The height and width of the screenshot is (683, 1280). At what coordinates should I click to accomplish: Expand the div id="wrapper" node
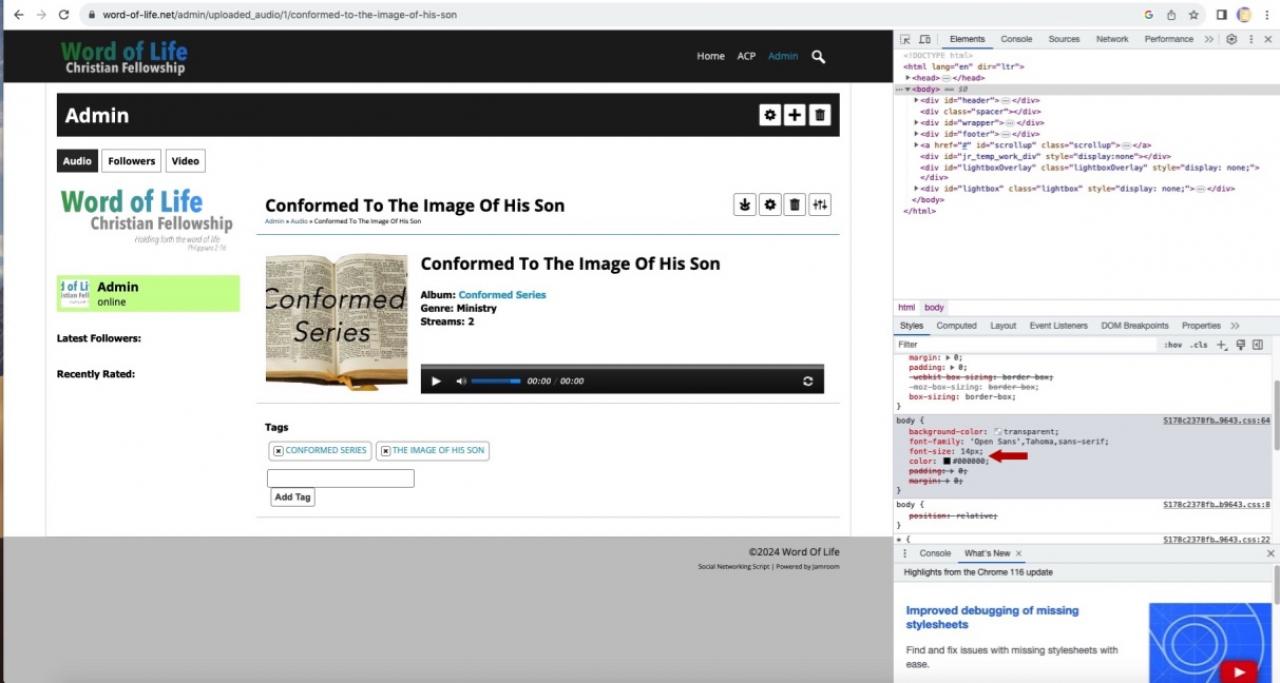tap(916, 123)
